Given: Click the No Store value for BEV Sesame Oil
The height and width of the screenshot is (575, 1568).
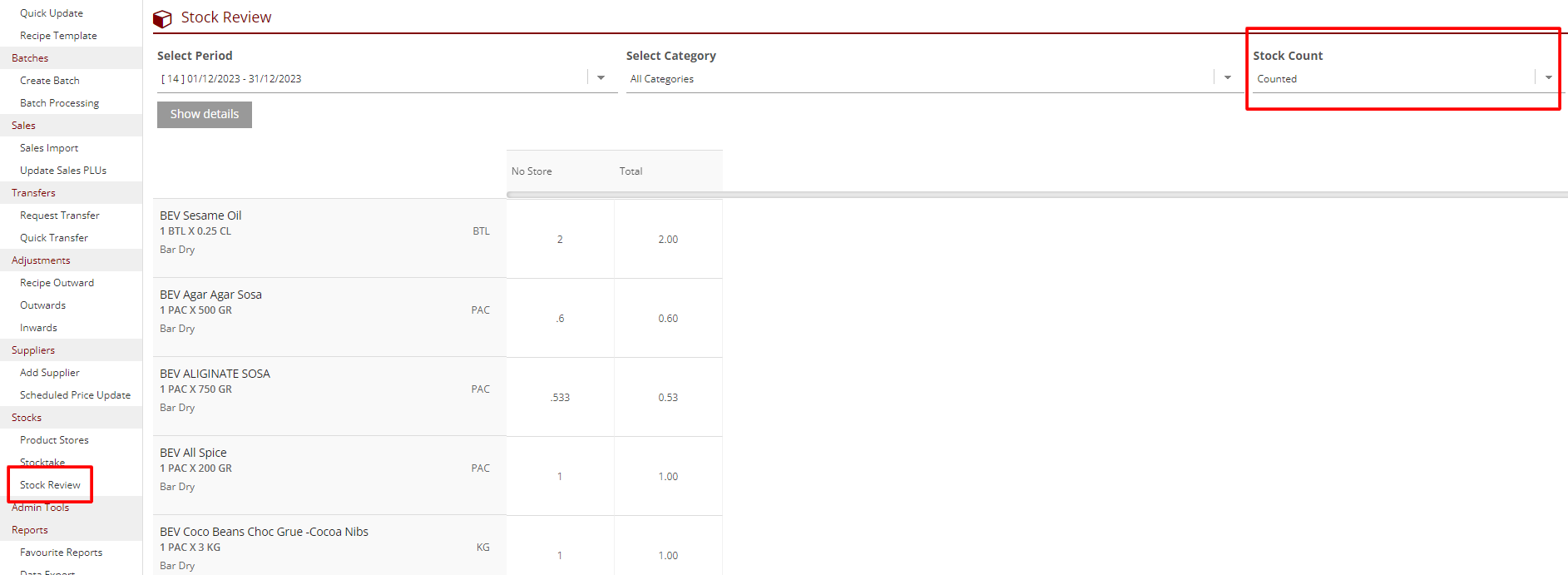Looking at the screenshot, I should coord(560,240).
